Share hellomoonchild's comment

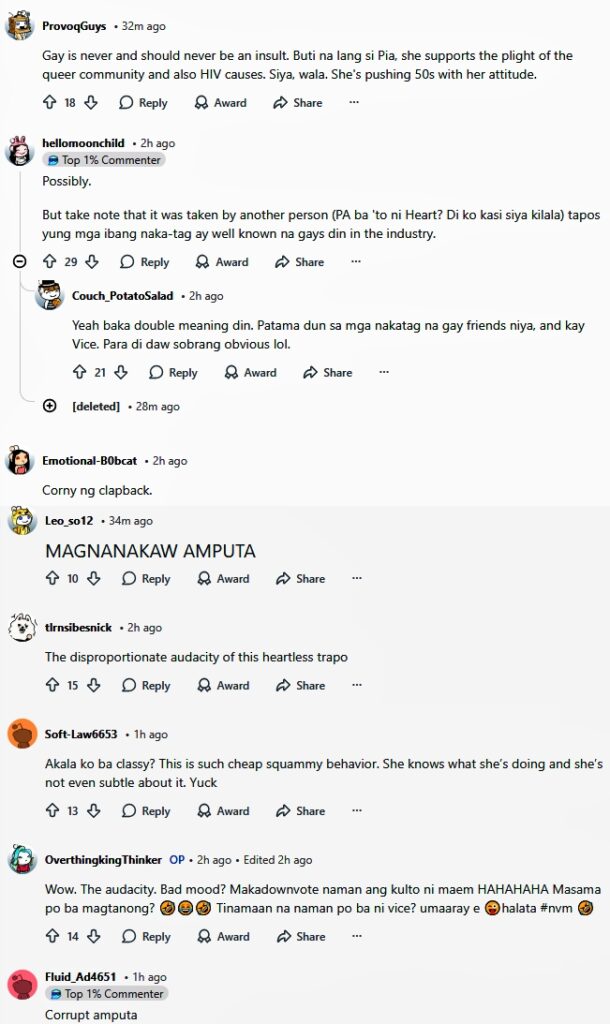(x=300, y=262)
